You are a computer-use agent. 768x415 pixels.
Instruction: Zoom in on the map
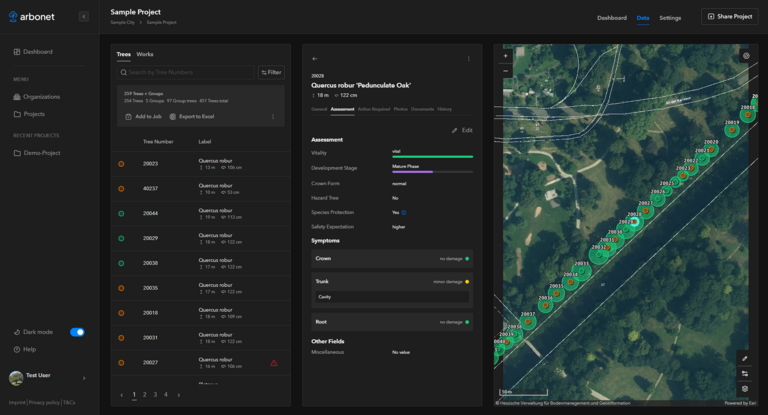coord(506,56)
